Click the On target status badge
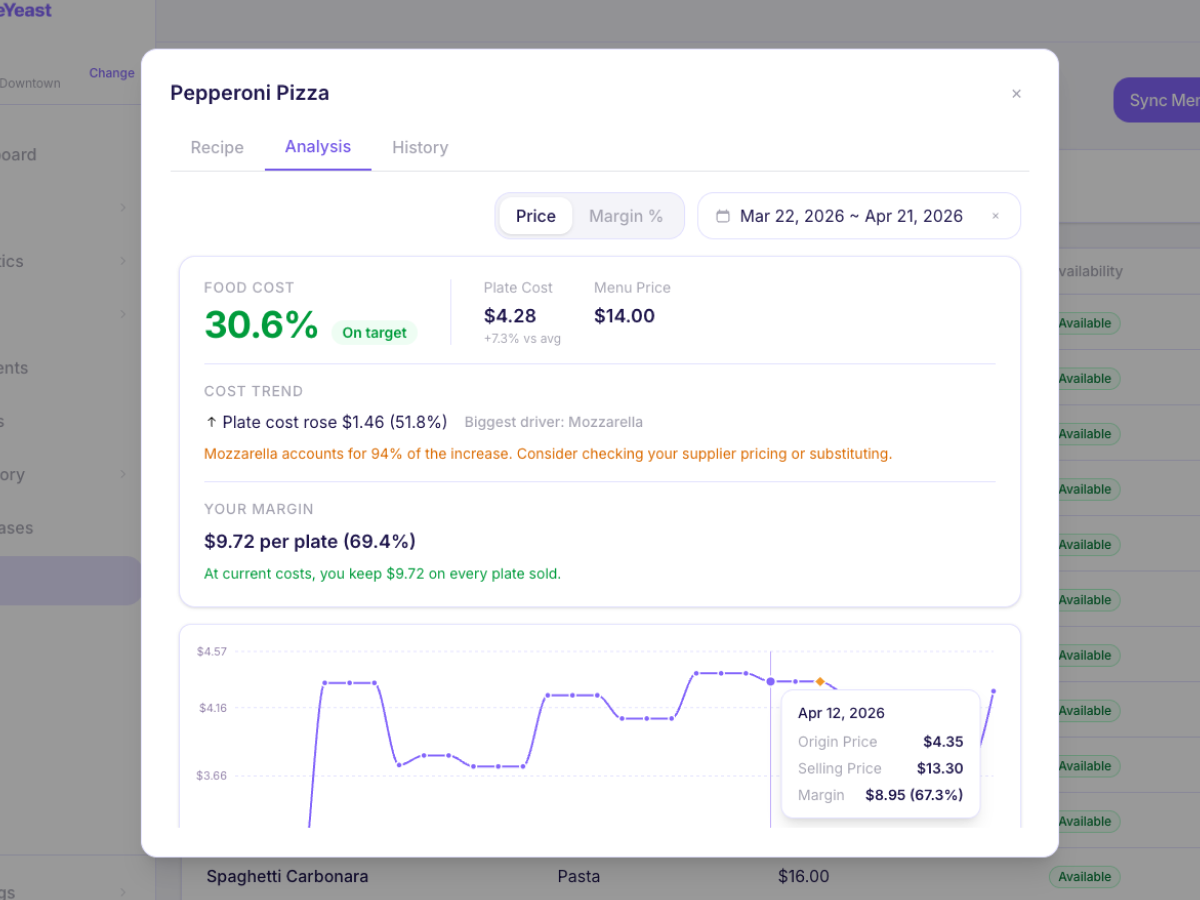Screen dimensions: 1200x900 (x=374, y=333)
